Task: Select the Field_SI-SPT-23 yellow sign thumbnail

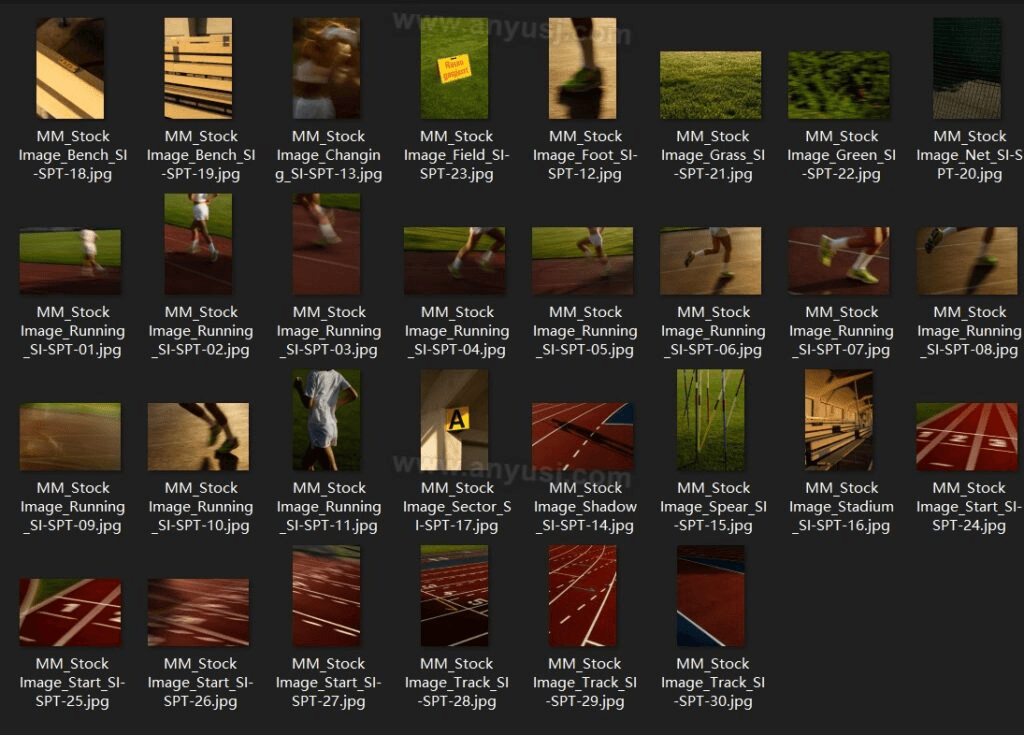Action: (454, 68)
